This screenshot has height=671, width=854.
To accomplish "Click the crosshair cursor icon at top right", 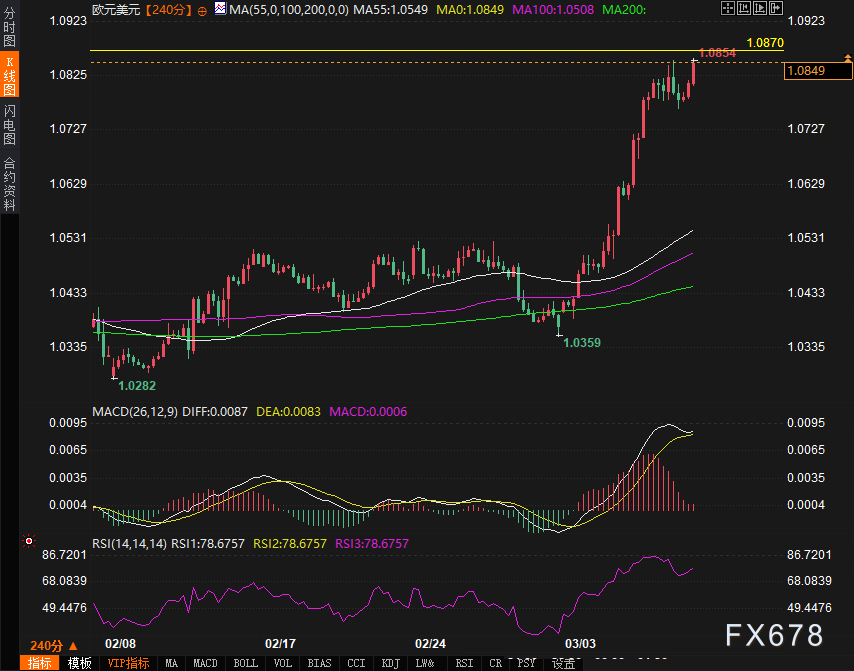I will point(728,8).
